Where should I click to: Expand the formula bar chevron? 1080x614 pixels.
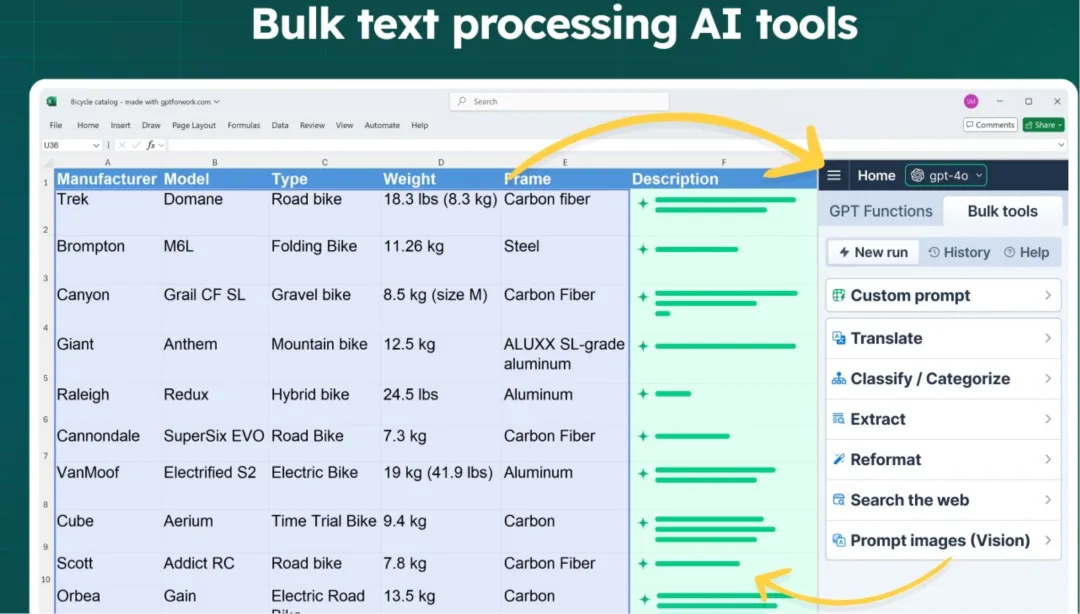point(1061,145)
